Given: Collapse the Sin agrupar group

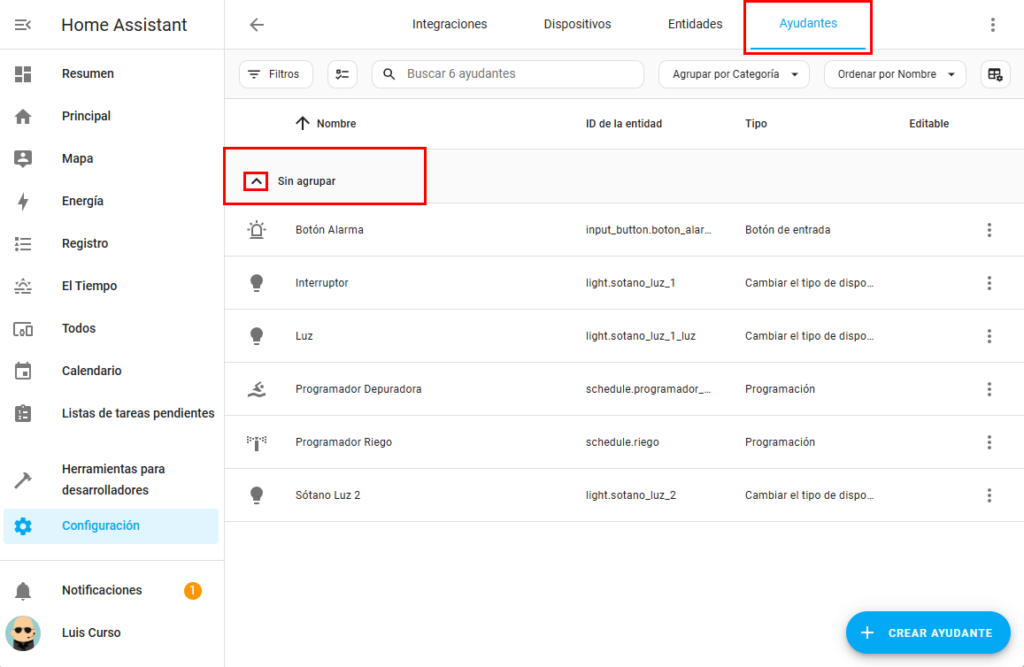Looking at the screenshot, I should 257,181.
